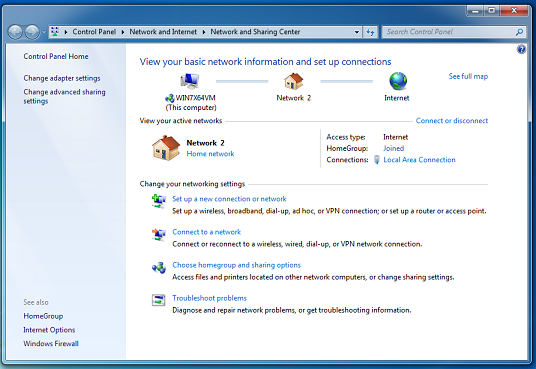Click the Troubleshoot problems icon
The width and height of the screenshot is (536, 369).
[159, 300]
